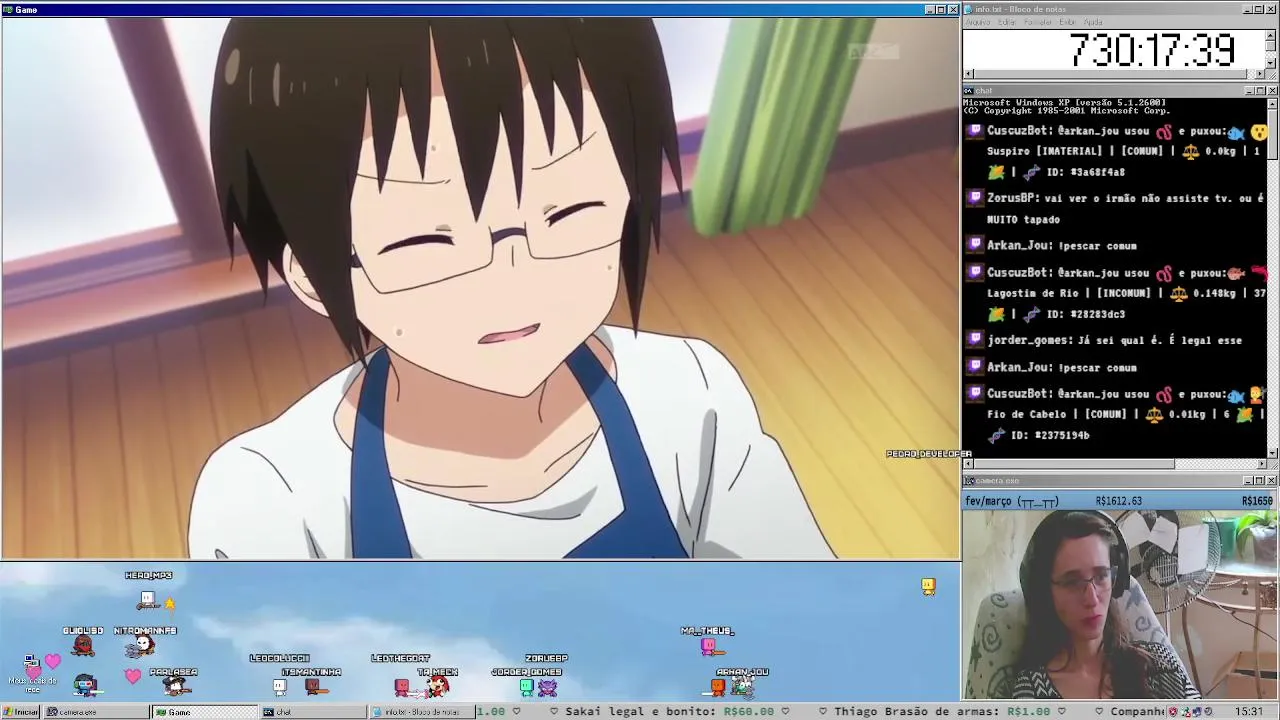Click the taskbar clock showing 15:31

coord(1249,712)
